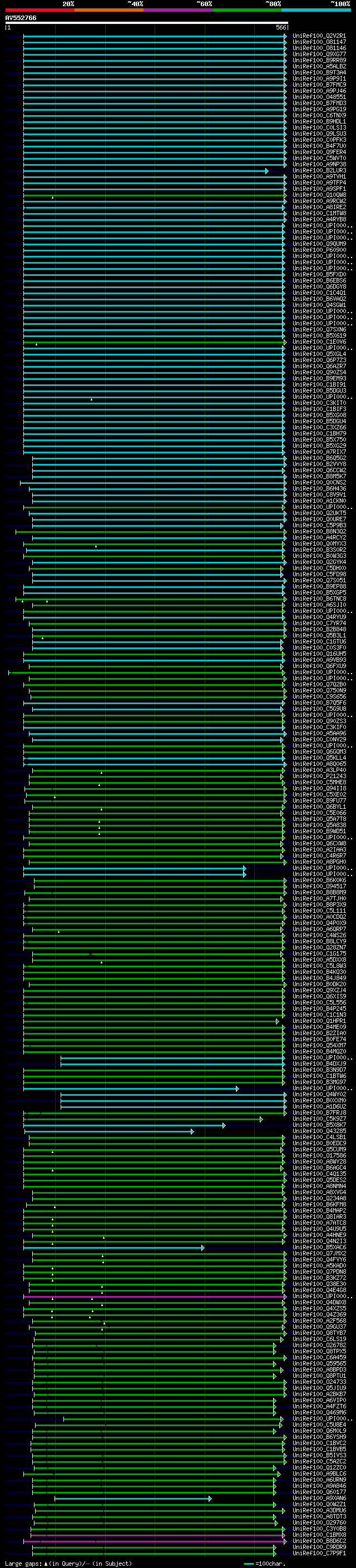Select the UniRef100_C1G175 label

tap(319, 954)
